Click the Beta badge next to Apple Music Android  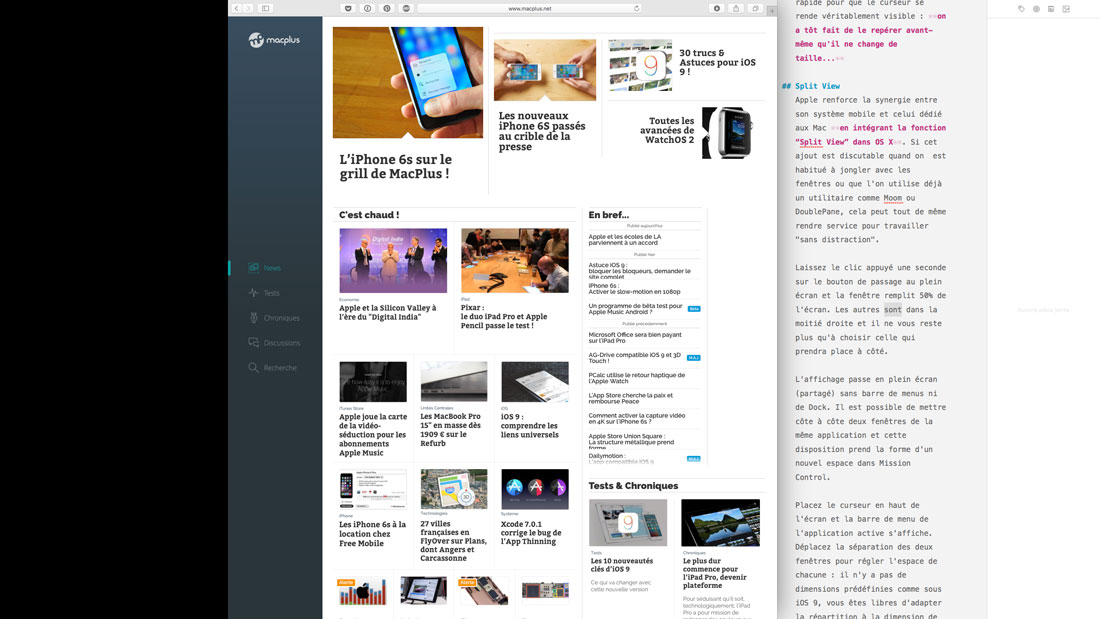point(694,309)
